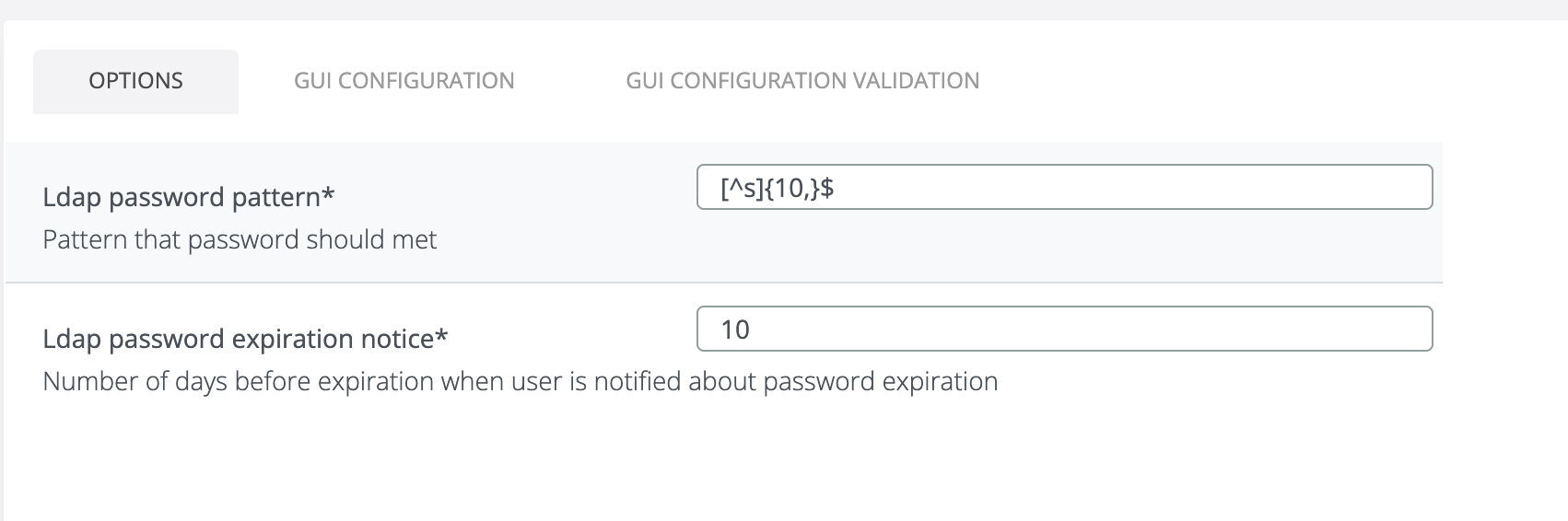The width and height of the screenshot is (1568, 521).
Task: Place cursor on the [^s]{10,}$ pattern text
Action: [x=778, y=189]
